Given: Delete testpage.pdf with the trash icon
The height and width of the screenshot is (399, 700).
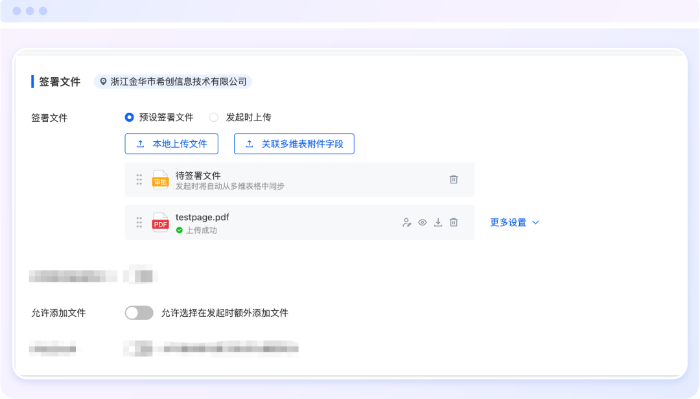Looking at the screenshot, I should (454, 222).
